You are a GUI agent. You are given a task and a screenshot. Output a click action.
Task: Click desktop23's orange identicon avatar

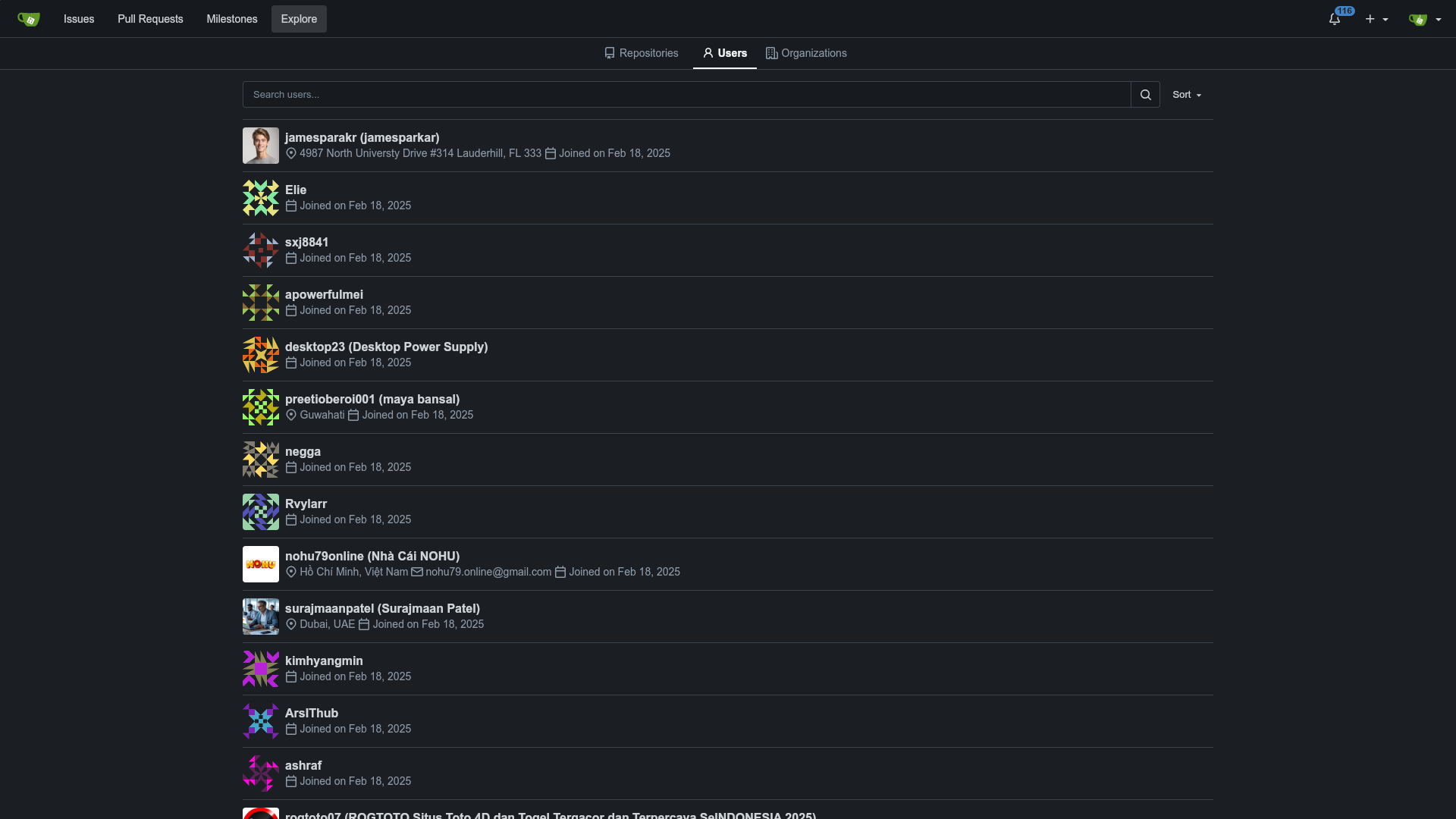[261, 355]
